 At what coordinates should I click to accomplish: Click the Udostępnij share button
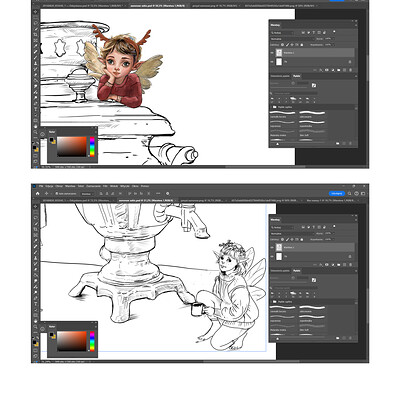337,193
